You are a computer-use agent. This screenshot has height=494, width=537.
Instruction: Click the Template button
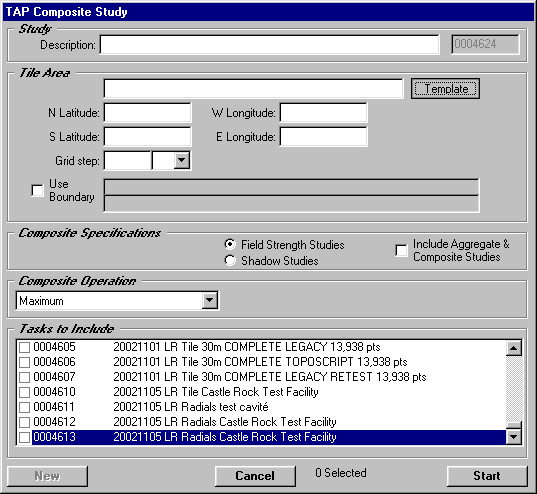[x=445, y=89]
